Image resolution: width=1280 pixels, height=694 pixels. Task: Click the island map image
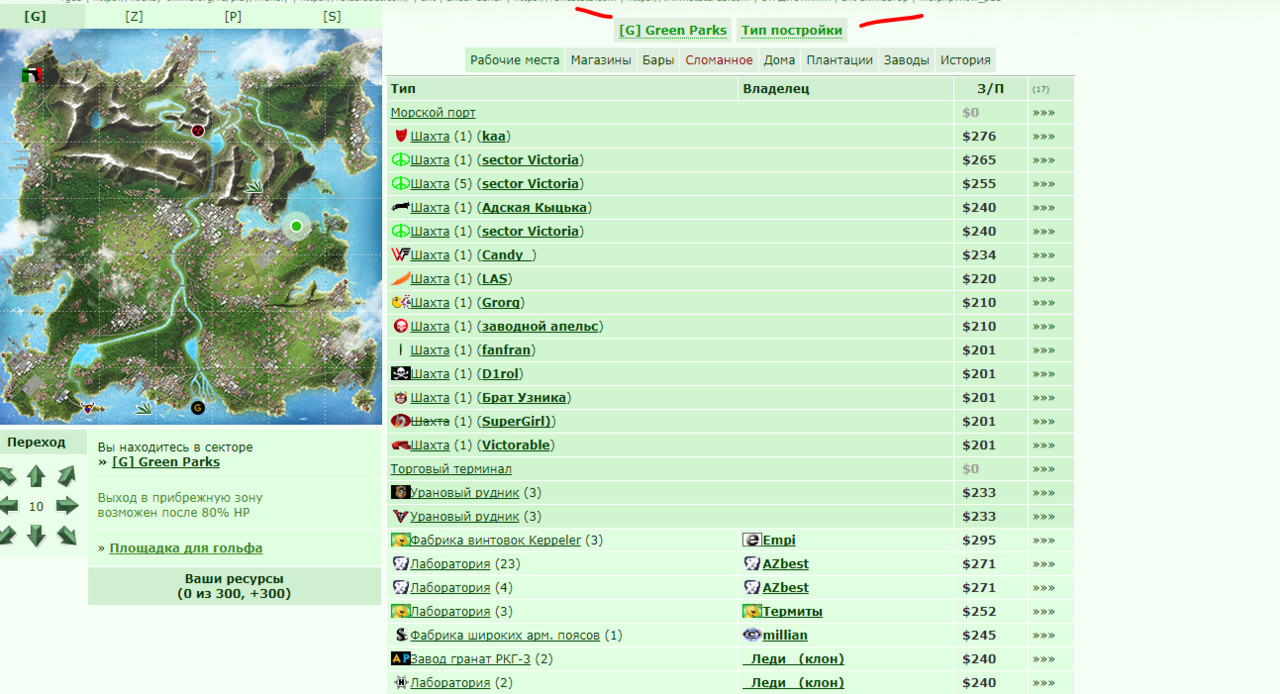[x=190, y=227]
